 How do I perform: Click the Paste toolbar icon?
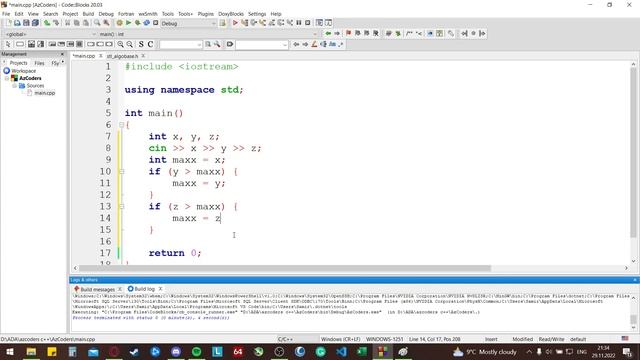click(85, 23)
